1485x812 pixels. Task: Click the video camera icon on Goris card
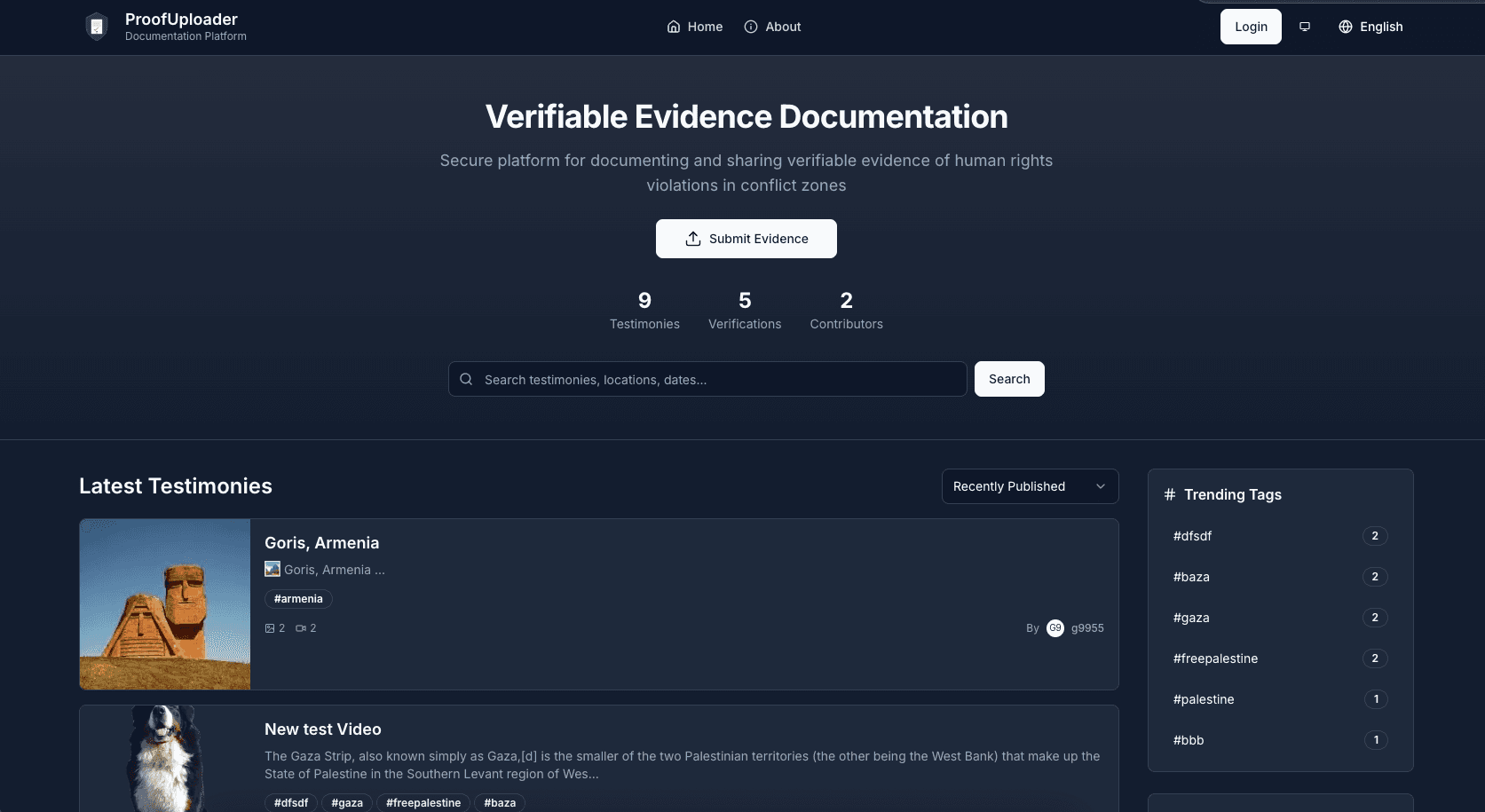click(x=301, y=627)
